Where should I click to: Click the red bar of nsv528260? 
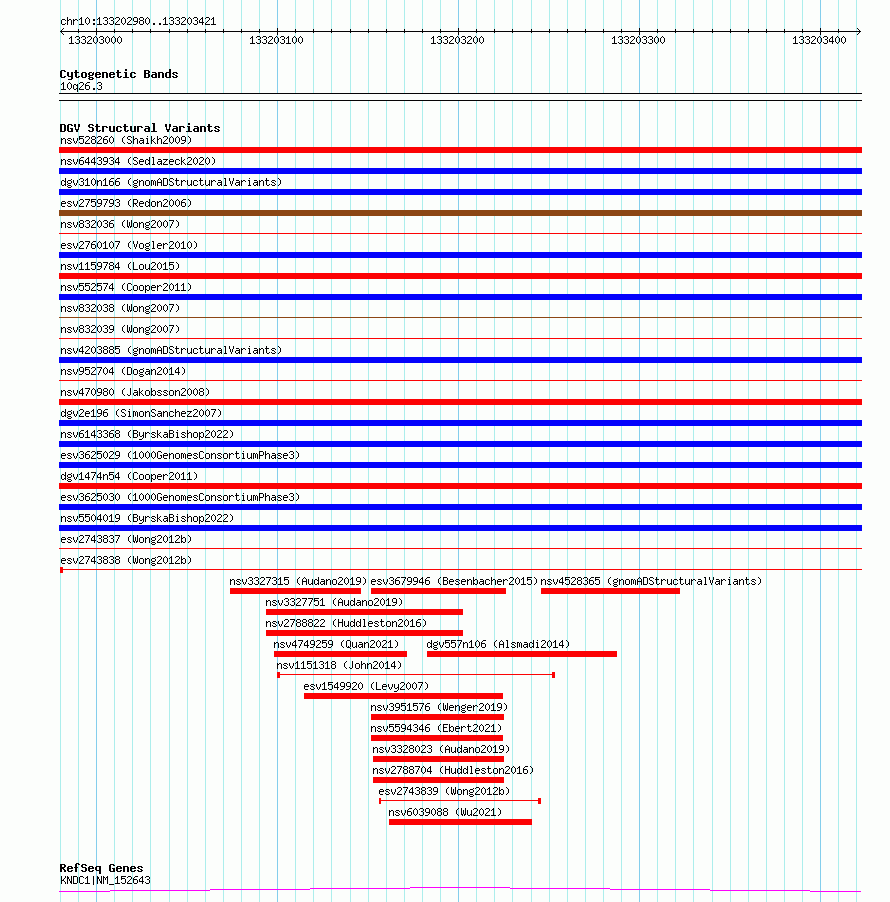tap(460, 150)
